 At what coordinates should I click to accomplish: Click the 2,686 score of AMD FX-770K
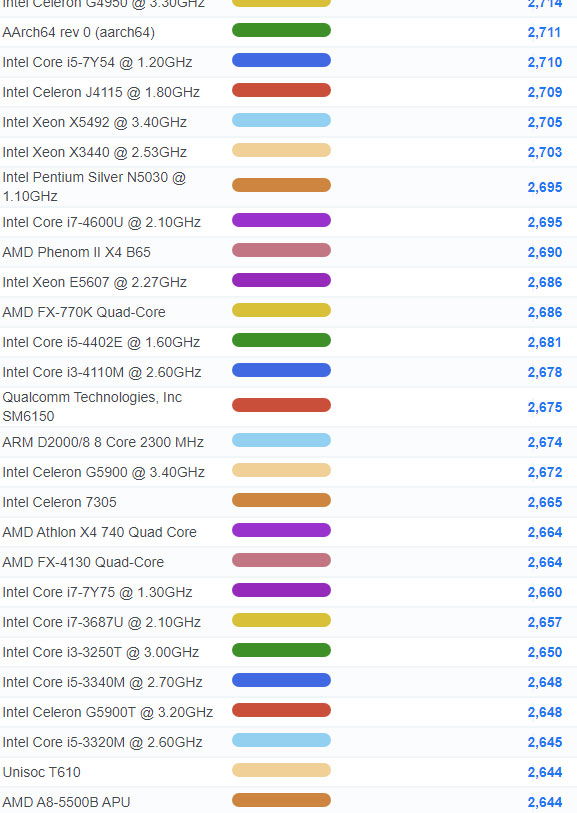(545, 313)
